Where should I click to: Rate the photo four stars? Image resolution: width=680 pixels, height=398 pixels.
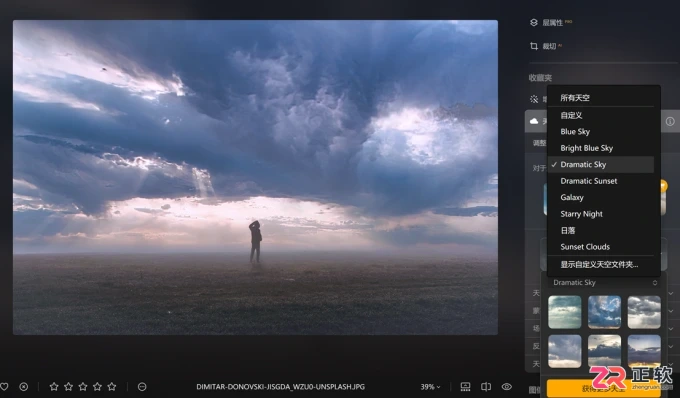(x=98, y=386)
